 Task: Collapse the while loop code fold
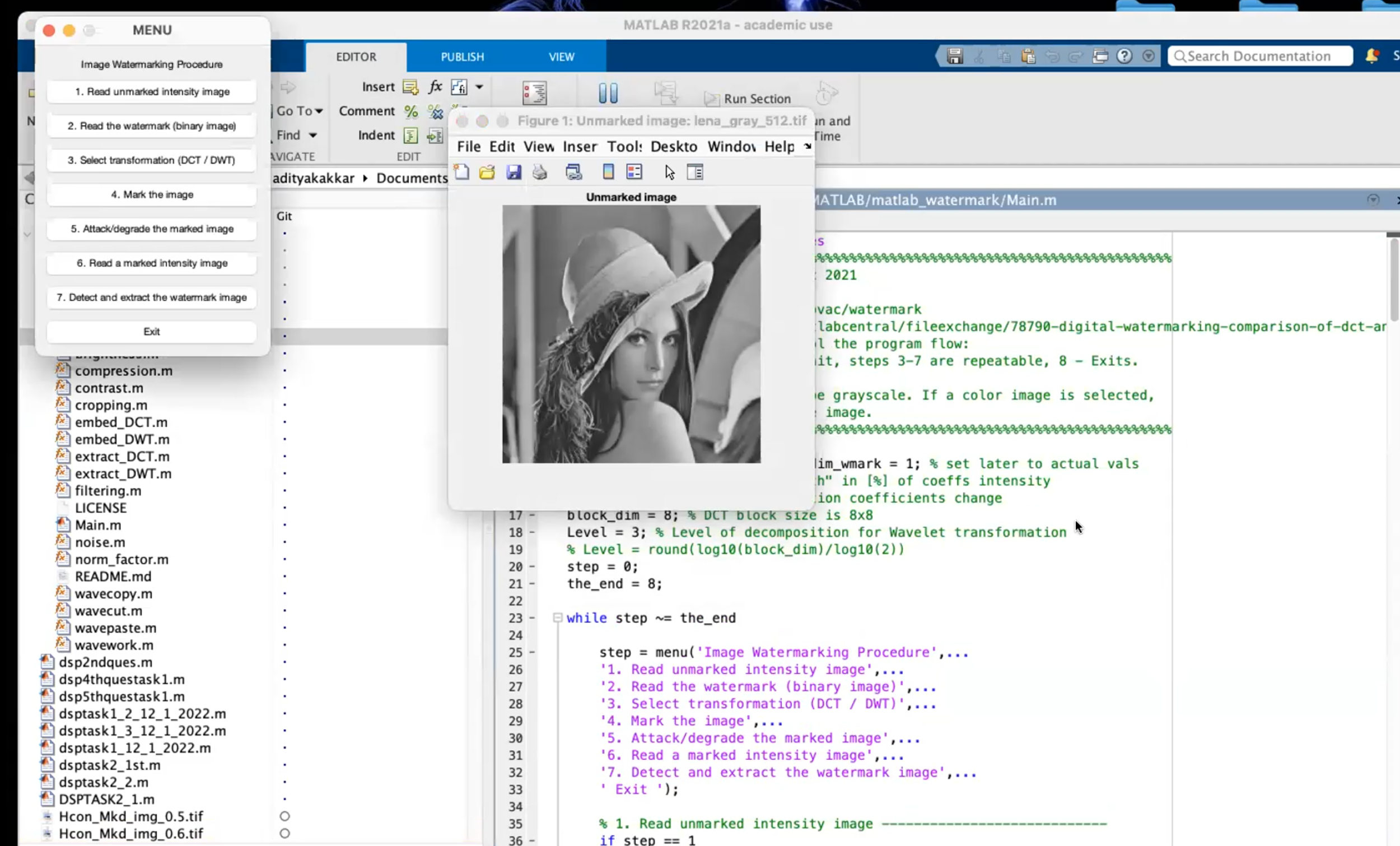[x=557, y=617]
